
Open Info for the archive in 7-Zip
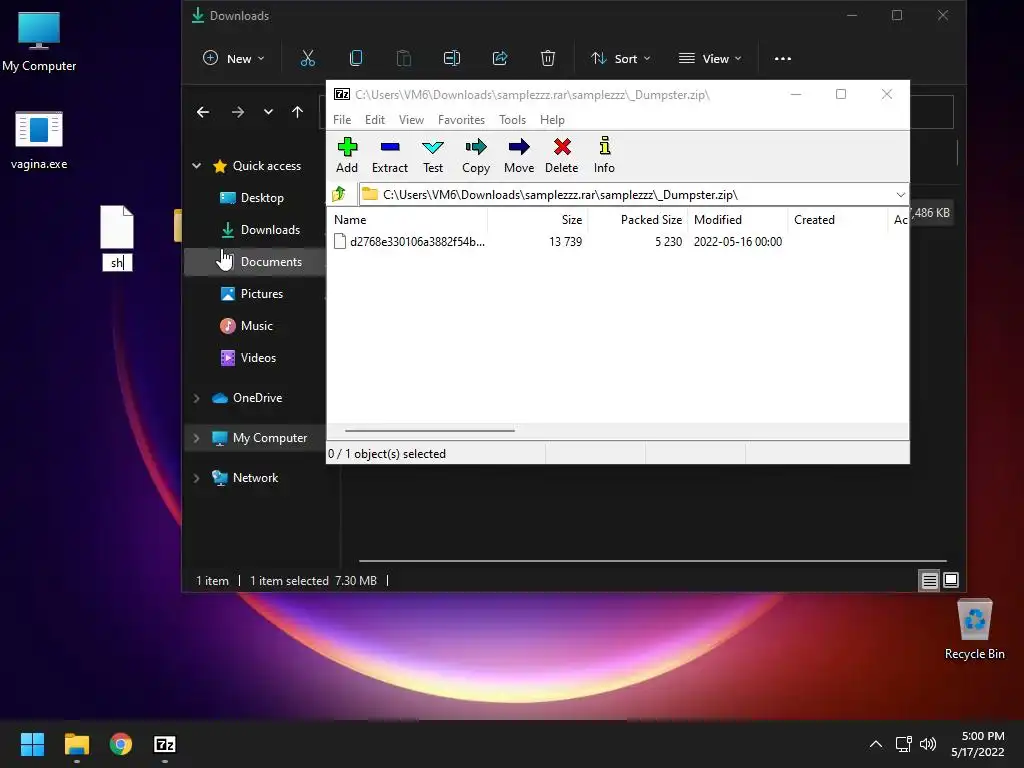coord(604,155)
